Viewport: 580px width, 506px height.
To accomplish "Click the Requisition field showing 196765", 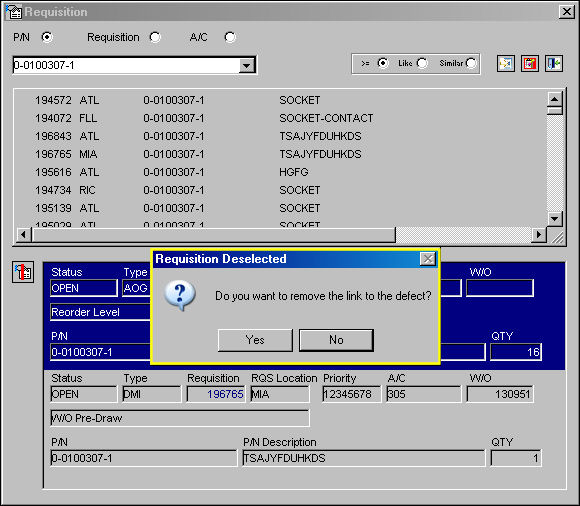I will point(216,394).
